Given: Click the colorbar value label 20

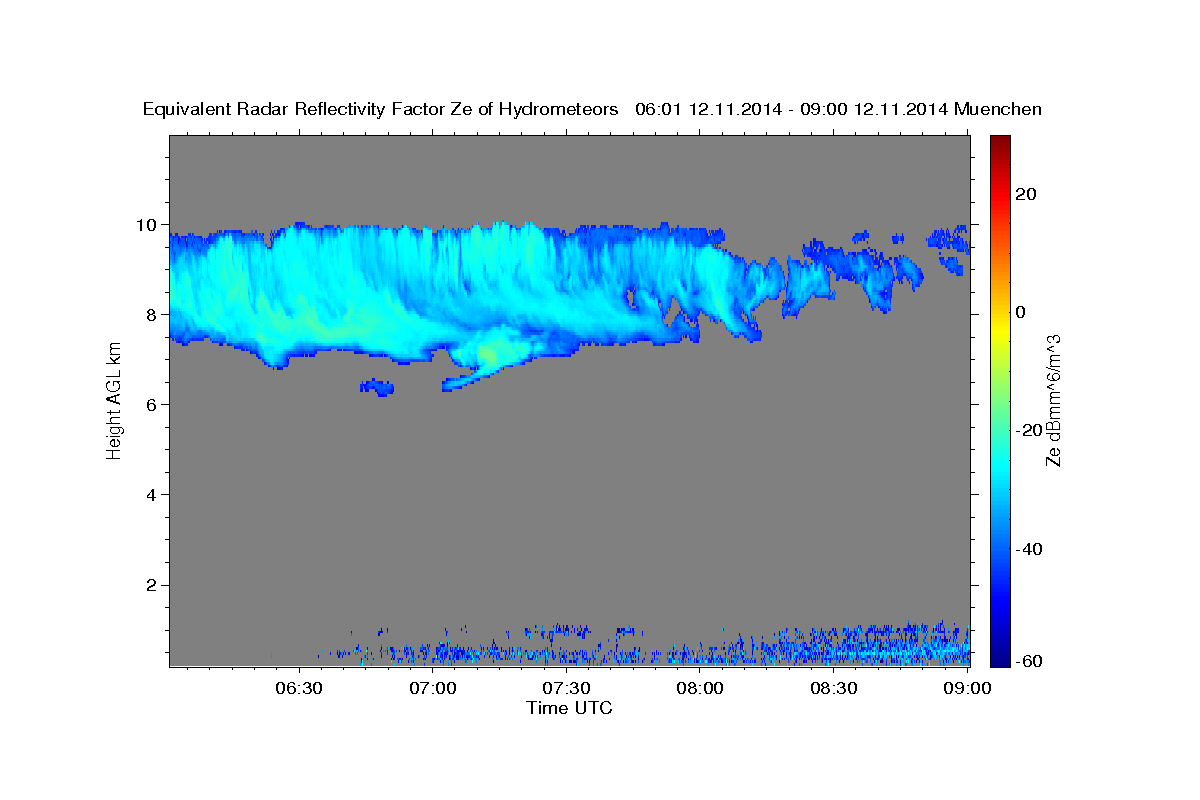Looking at the screenshot, I should [1026, 194].
